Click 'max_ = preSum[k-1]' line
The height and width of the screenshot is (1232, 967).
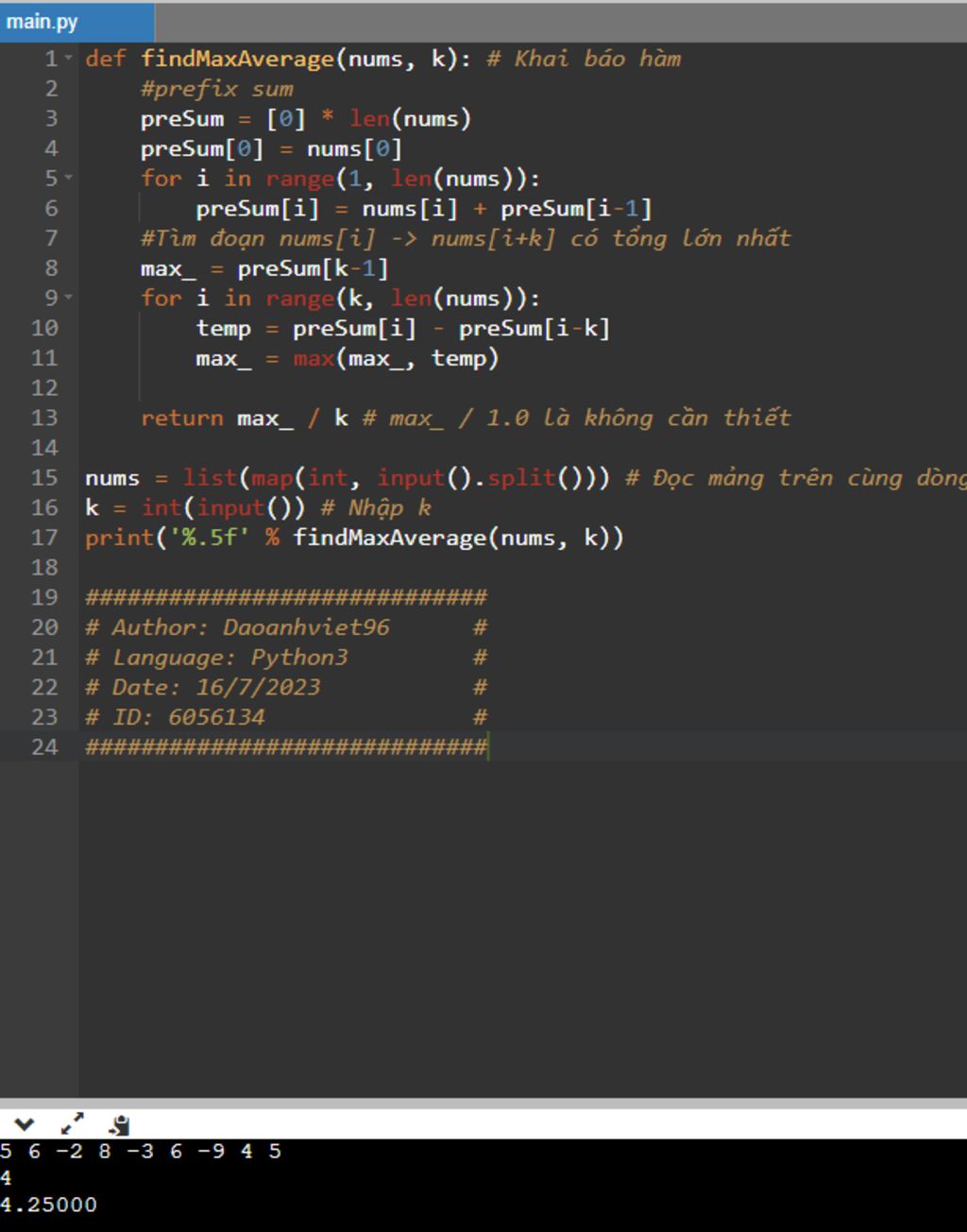(264, 268)
